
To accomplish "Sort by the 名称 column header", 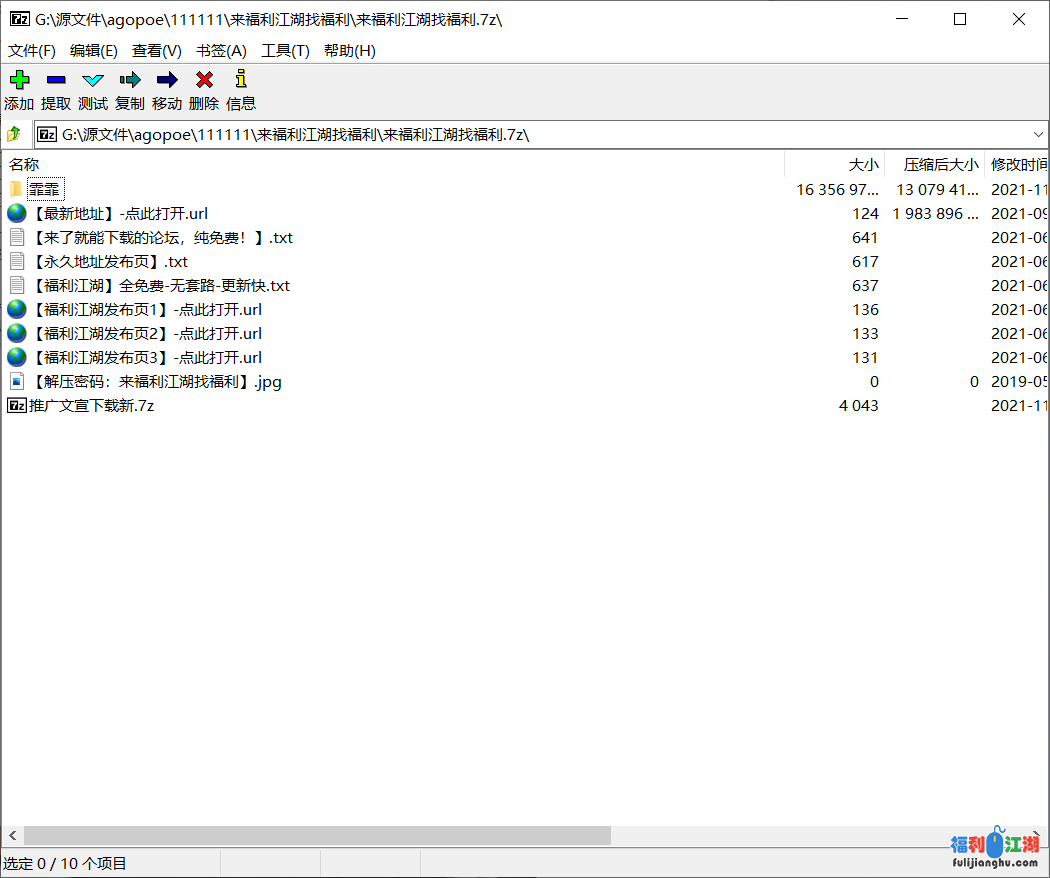I will [x=24, y=165].
